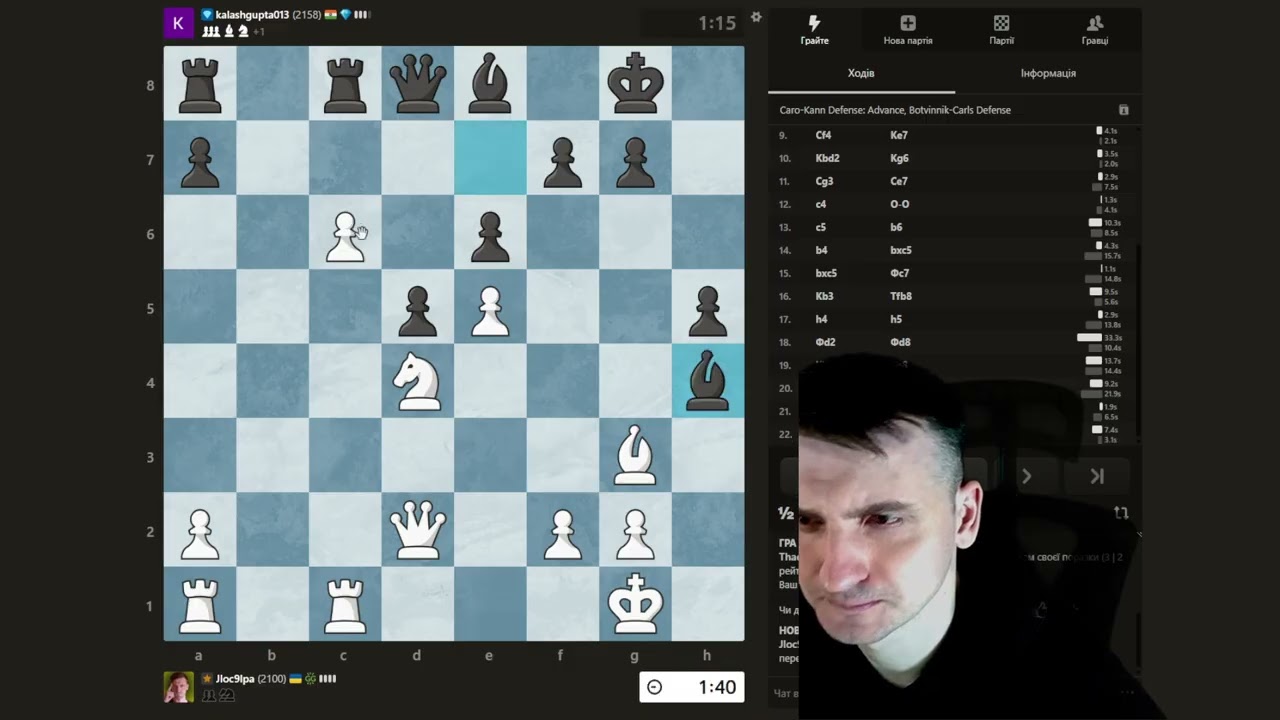The height and width of the screenshot is (720, 1280).
Task: Flip the board icon
Action: coord(1121,513)
